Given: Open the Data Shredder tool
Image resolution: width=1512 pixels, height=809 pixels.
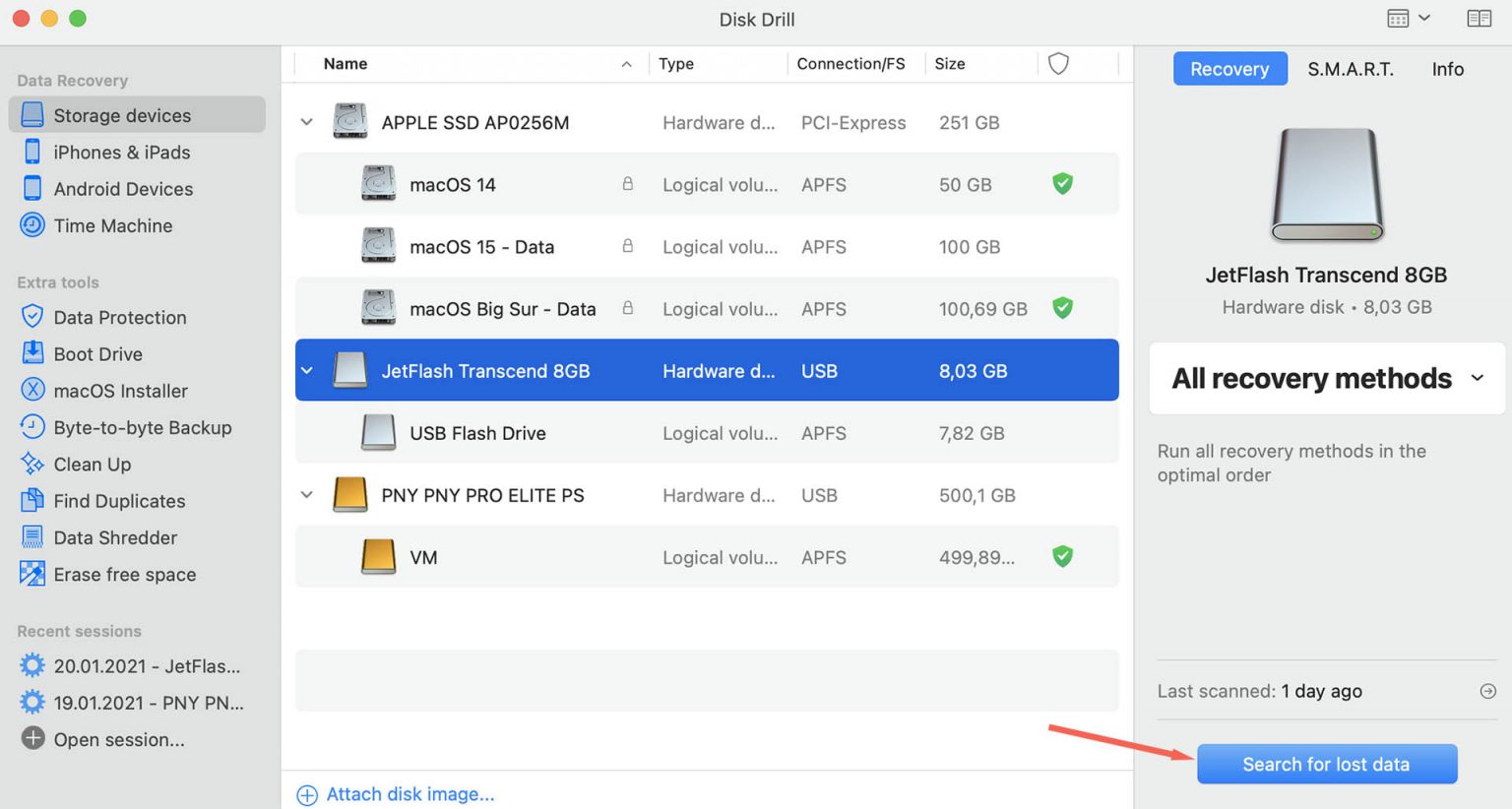Looking at the screenshot, I should [x=32, y=537].
